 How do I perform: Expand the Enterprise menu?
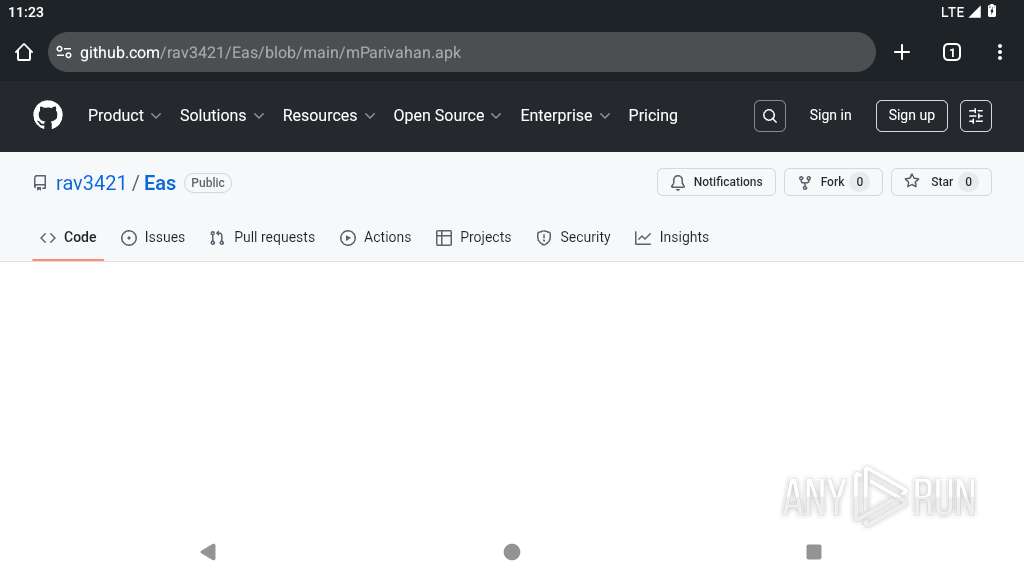click(x=565, y=116)
